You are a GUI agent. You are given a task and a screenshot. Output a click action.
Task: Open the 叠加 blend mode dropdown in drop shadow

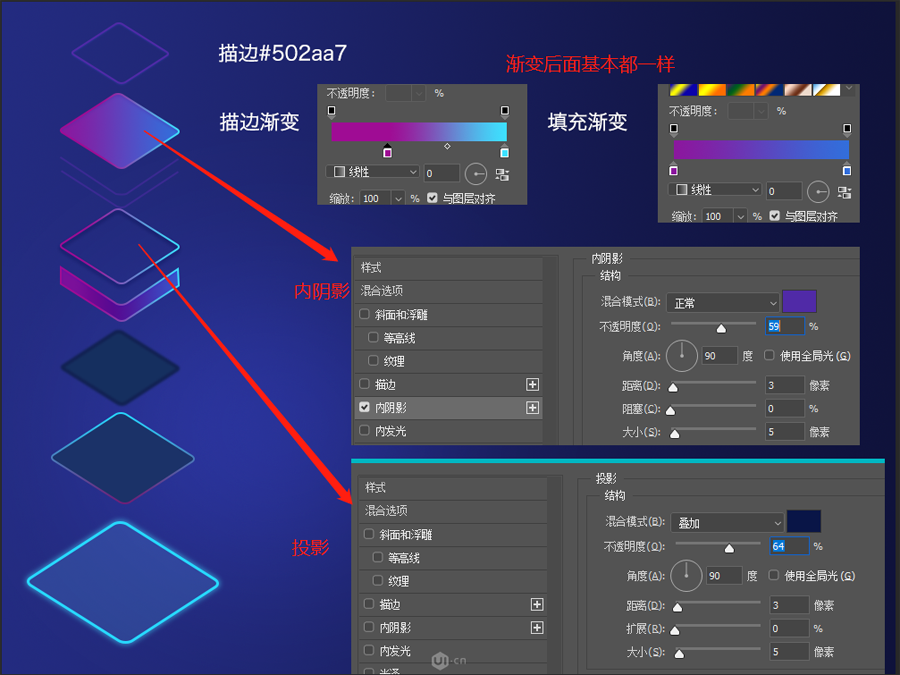(728, 521)
